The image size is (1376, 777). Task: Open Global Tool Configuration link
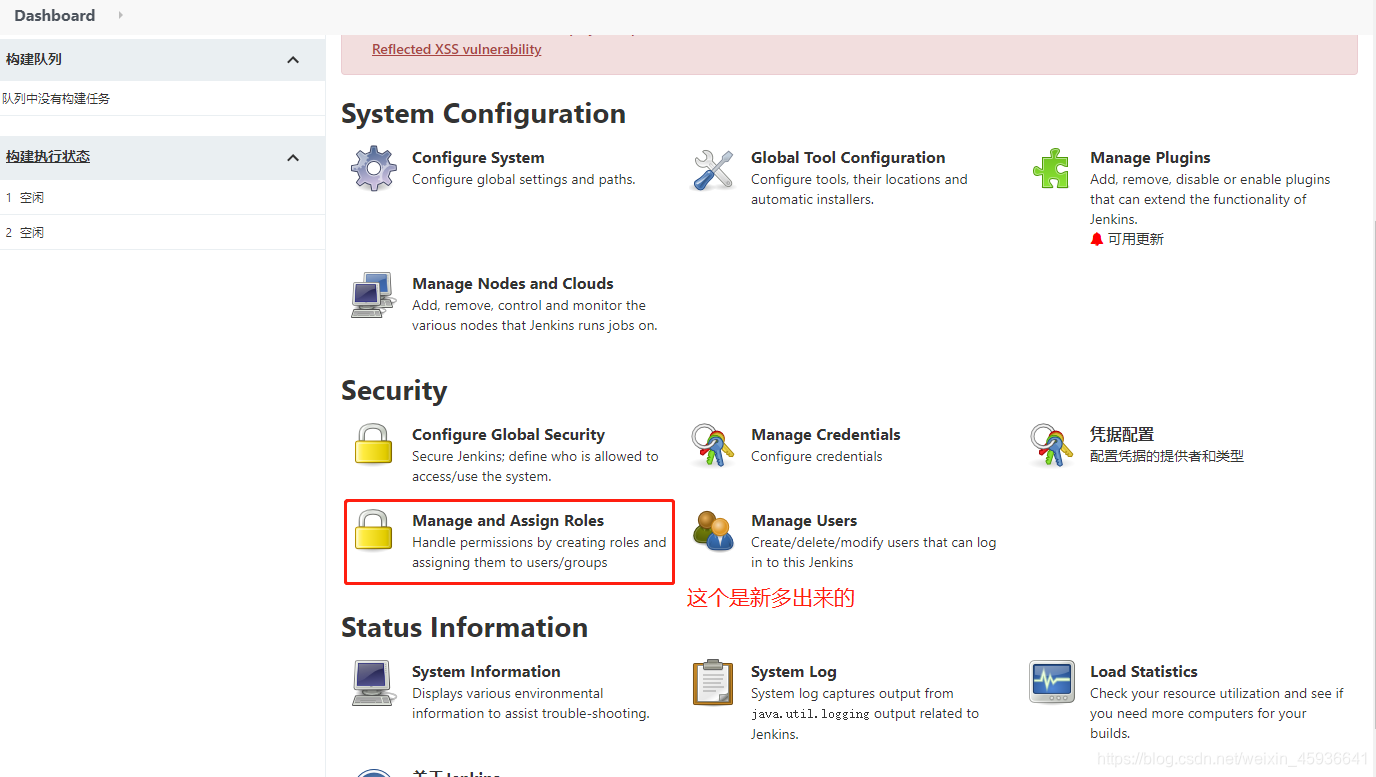coord(848,157)
